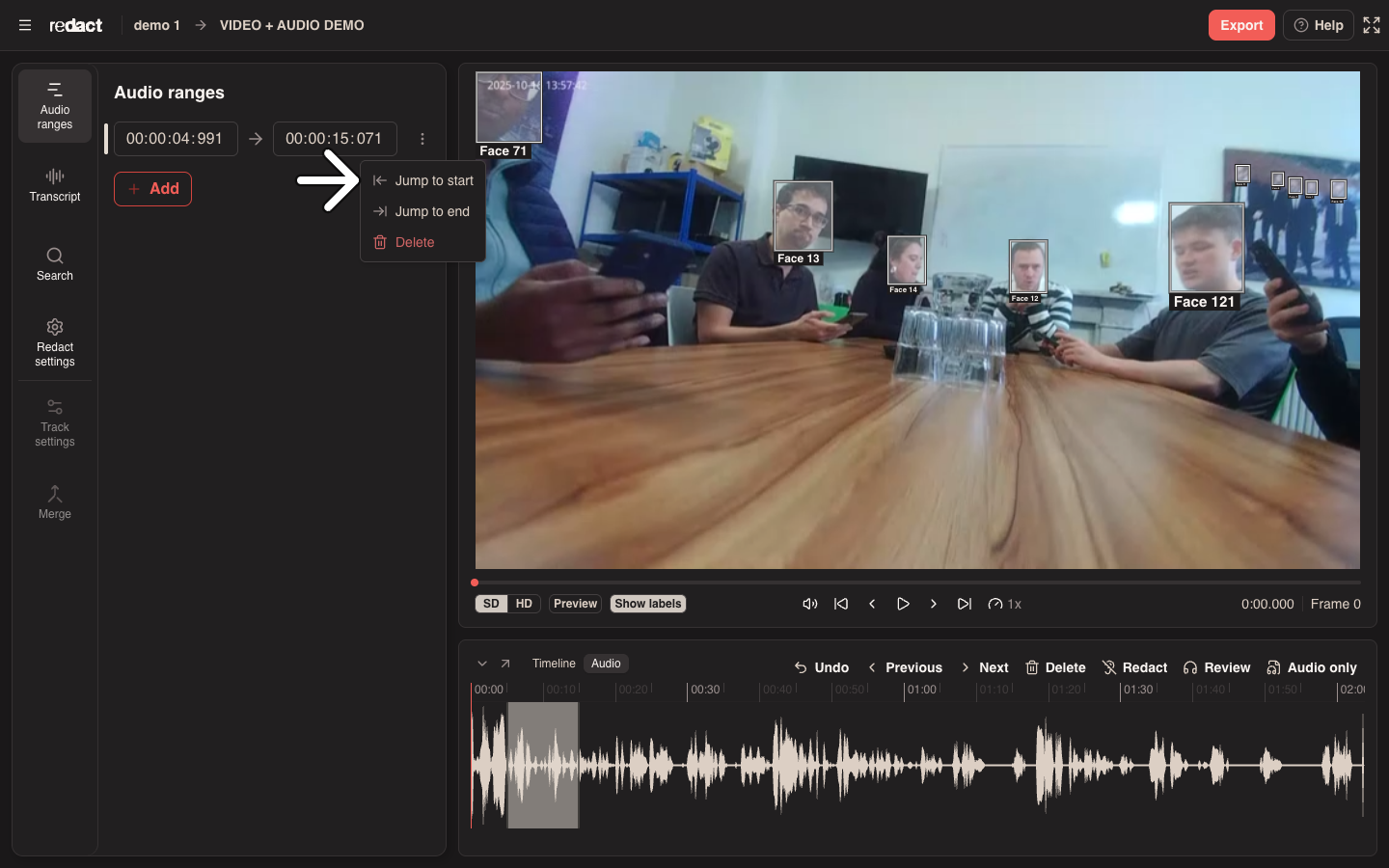This screenshot has height=868, width=1389.
Task: Open Track settings
Action: click(55, 423)
